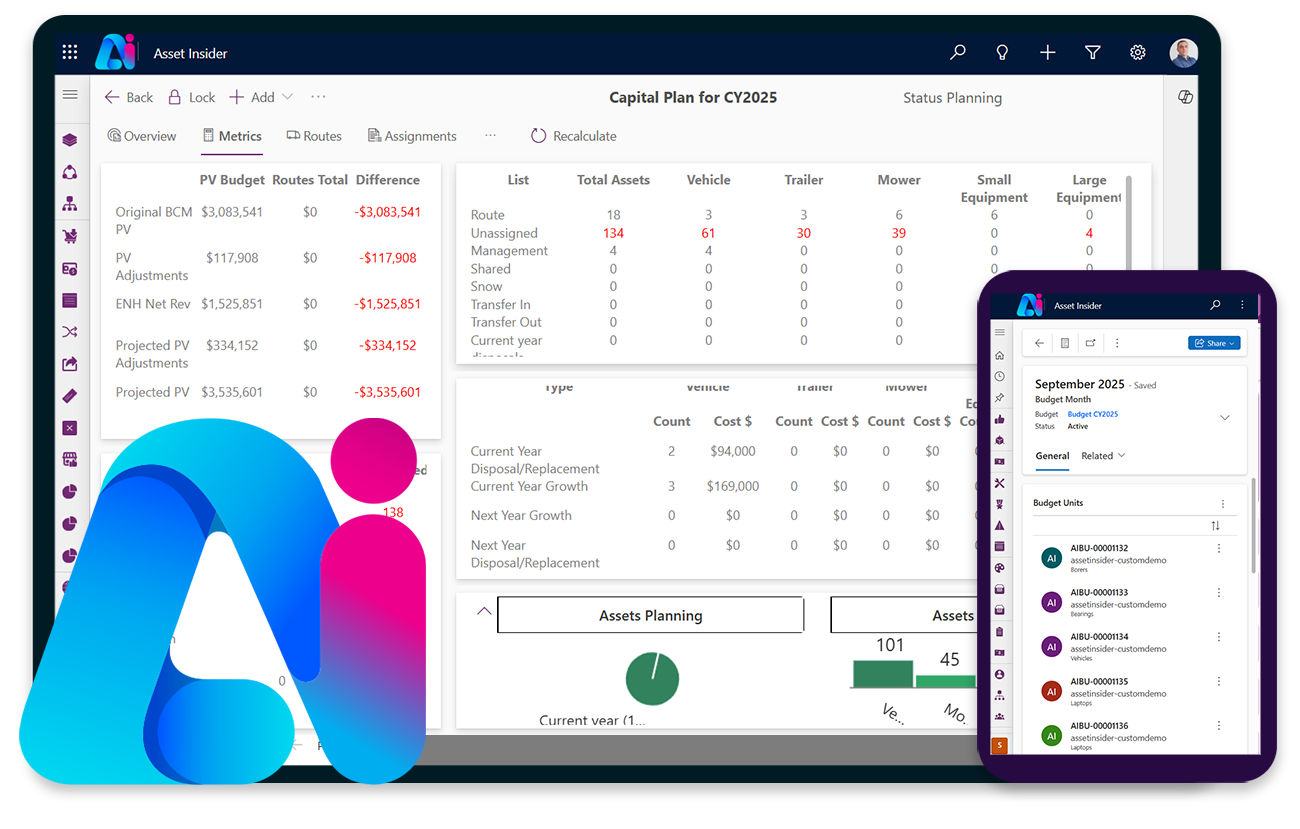Open the settings gear icon
The width and height of the screenshot is (1300, 829).
(1137, 52)
